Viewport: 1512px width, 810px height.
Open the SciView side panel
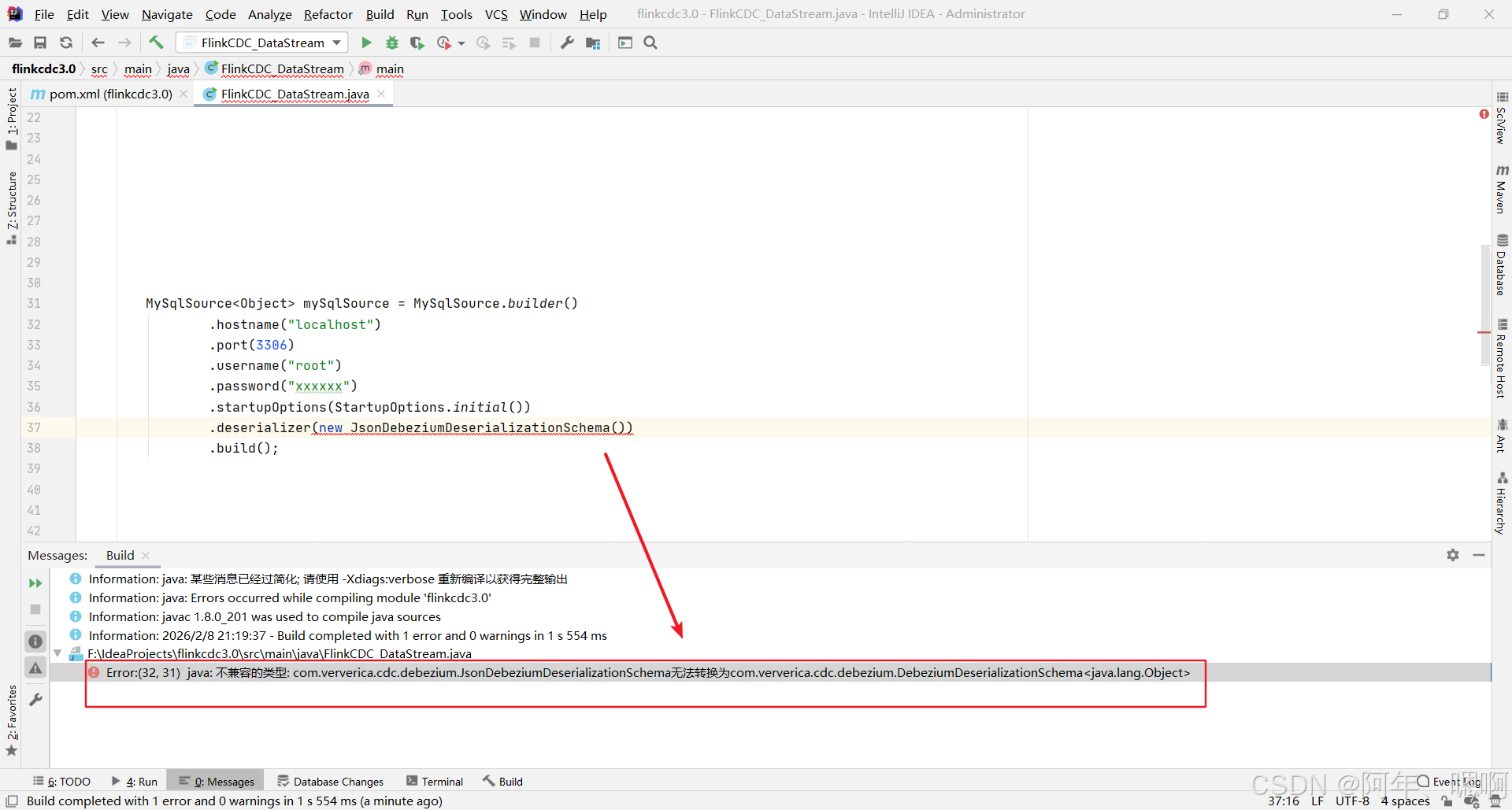coord(1502,118)
